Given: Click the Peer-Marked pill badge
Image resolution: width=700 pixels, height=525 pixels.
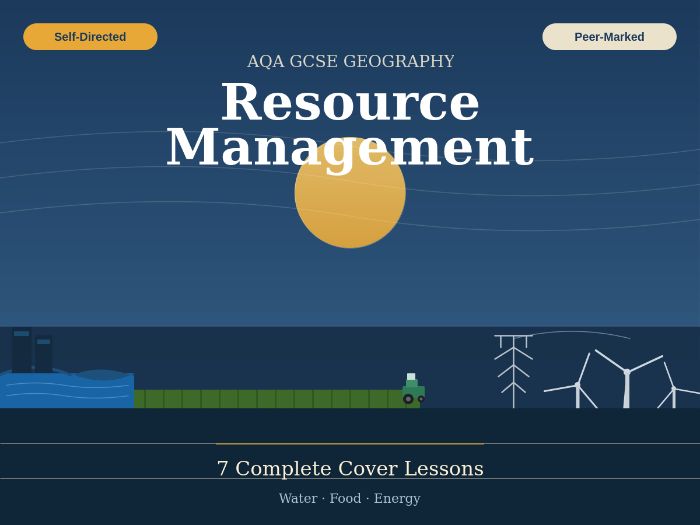Looking at the screenshot, I should [x=609, y=37].
